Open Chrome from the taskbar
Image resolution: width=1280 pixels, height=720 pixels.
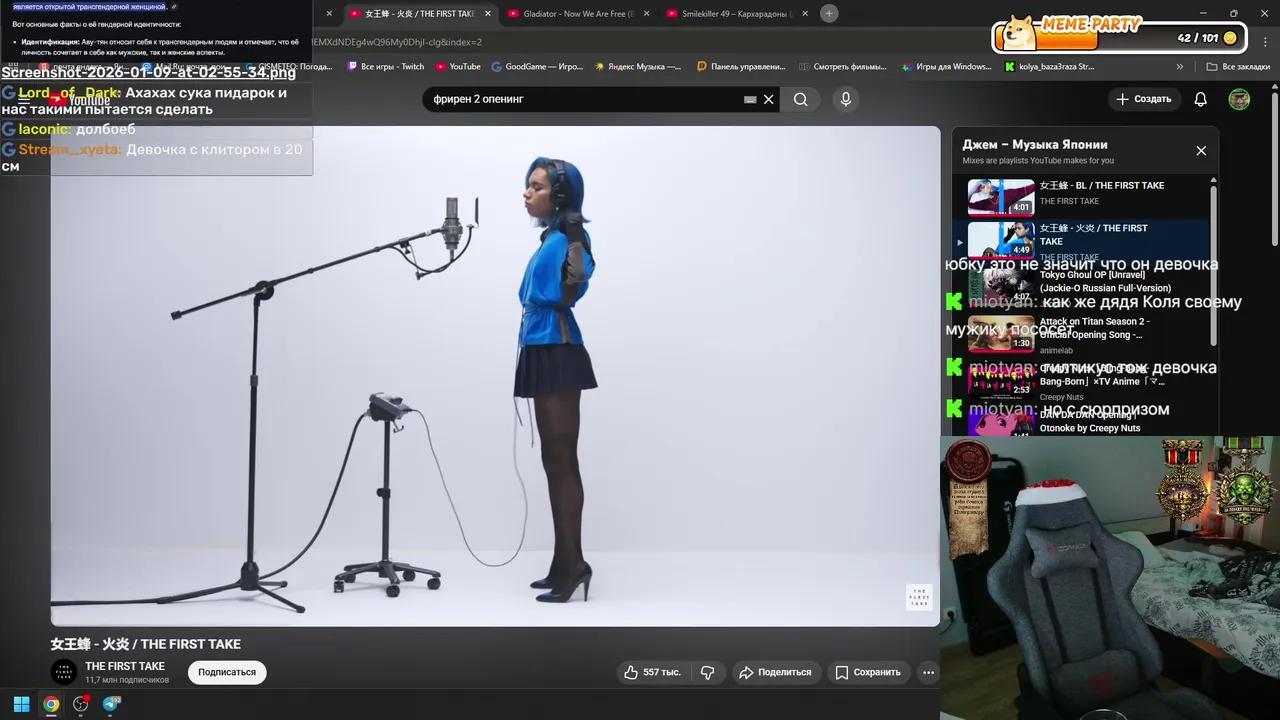coord(51,704)
